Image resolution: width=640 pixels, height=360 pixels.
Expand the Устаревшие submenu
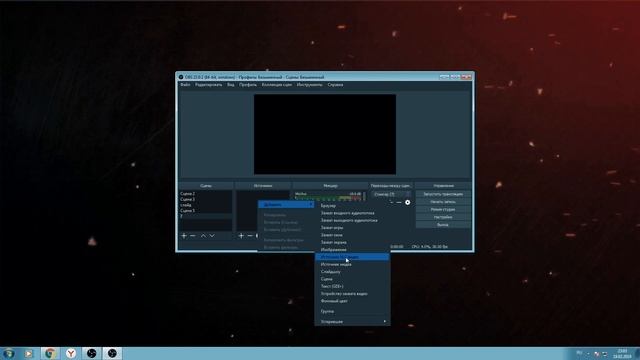pyautogui.click(x=352, y=322)
